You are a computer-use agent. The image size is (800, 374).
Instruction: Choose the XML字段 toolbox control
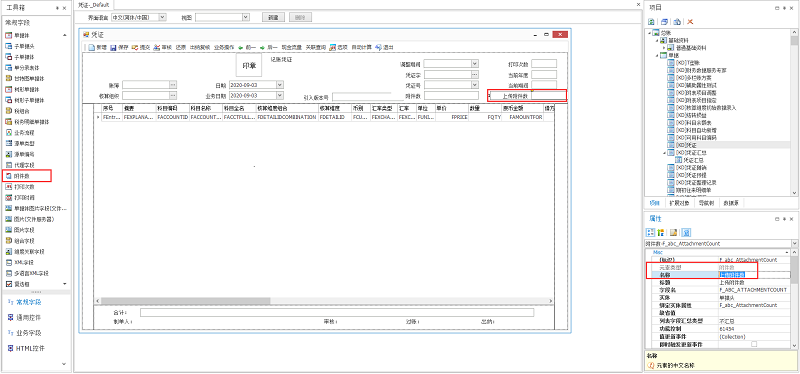click(19, 262)
